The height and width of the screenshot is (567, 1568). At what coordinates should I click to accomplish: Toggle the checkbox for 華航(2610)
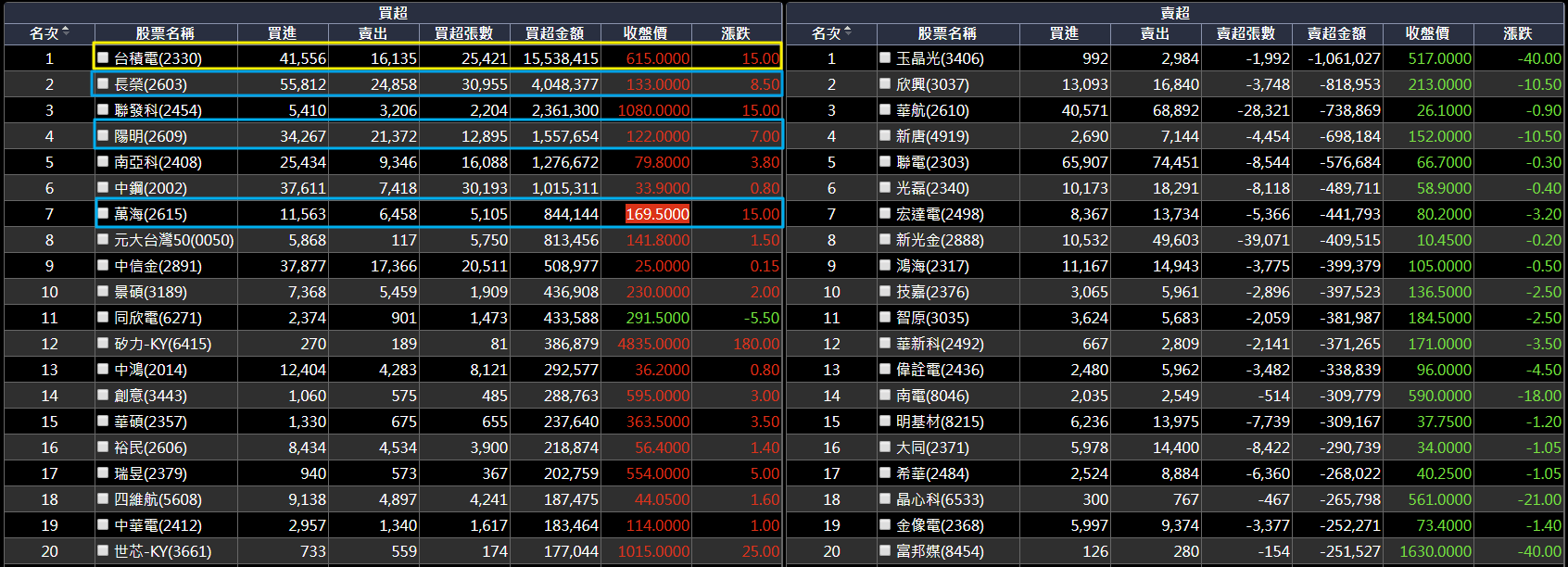click(x=885, y=109)
